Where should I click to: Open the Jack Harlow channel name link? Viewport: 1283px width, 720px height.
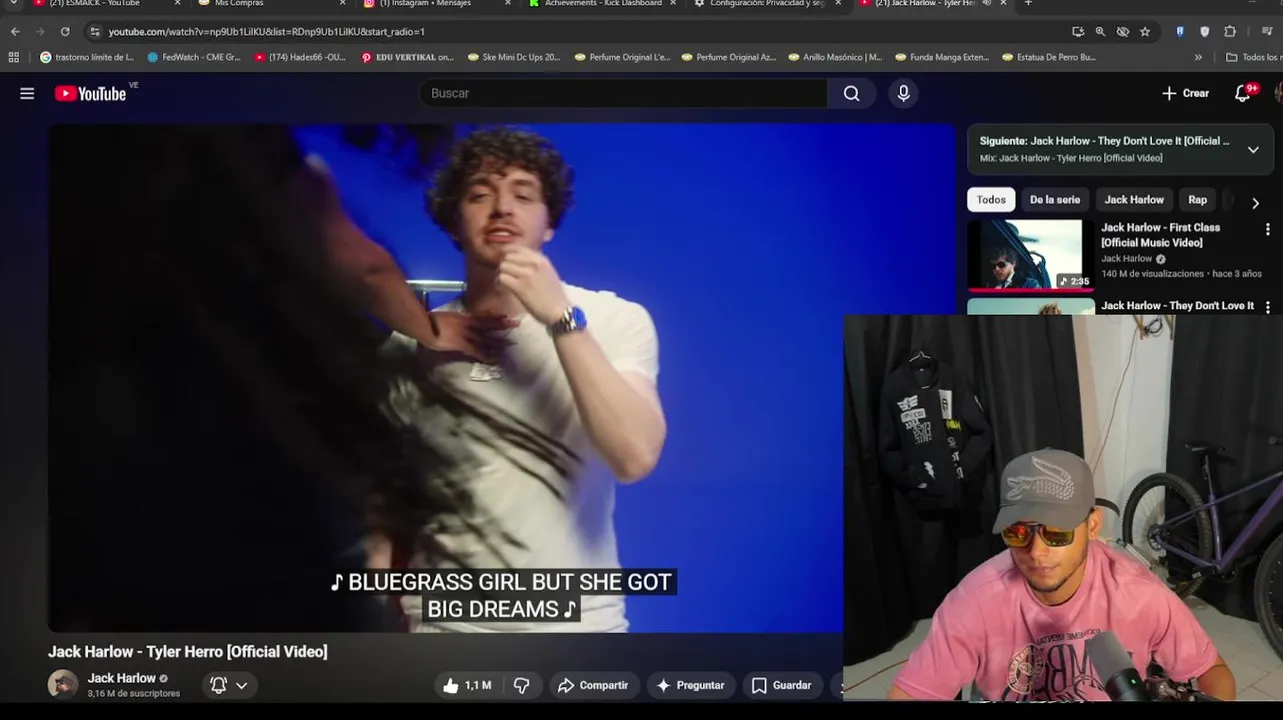(121, 678)
